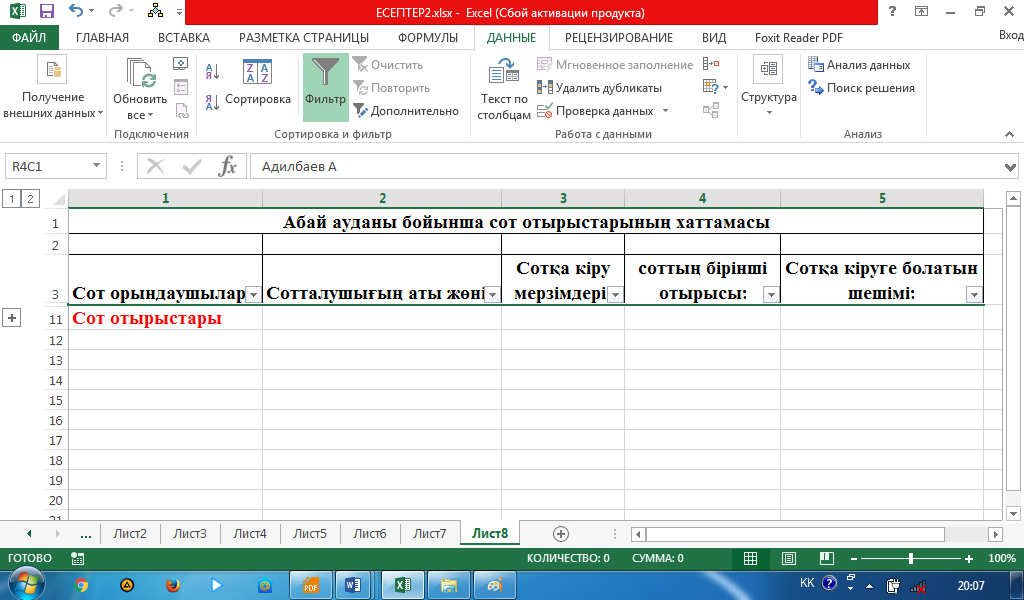Open the соттың бірінші отырысы filter dropdown
1024x600 pixels.
(x=771, y=295)
